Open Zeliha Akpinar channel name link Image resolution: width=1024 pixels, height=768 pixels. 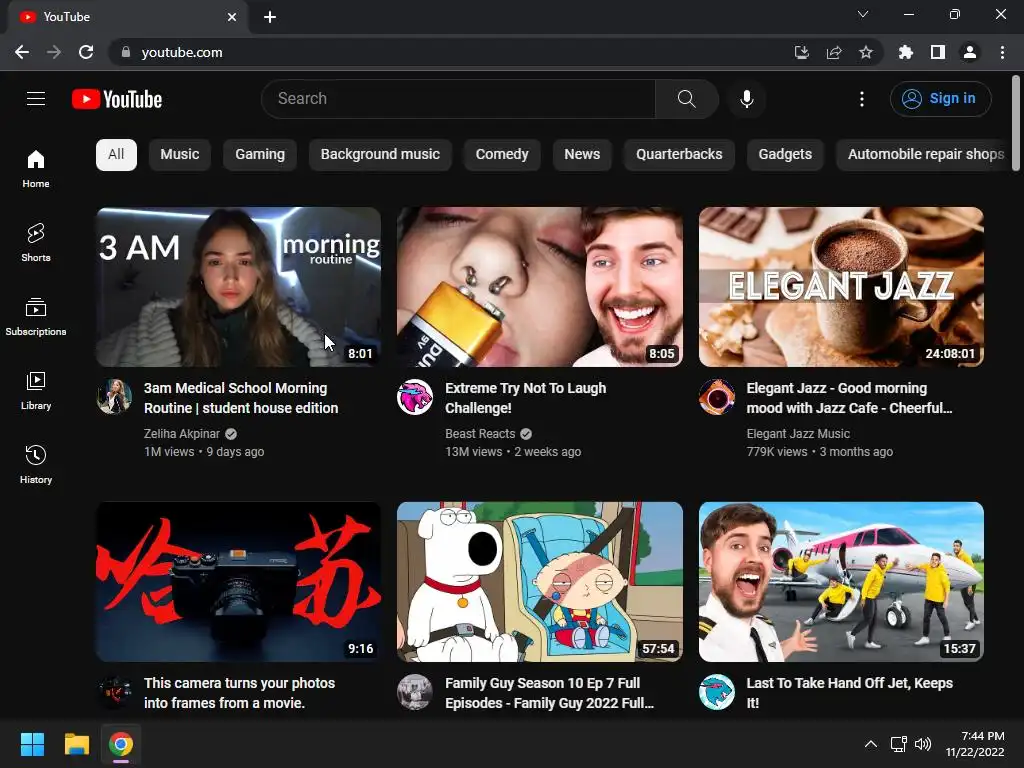(182, 434)
